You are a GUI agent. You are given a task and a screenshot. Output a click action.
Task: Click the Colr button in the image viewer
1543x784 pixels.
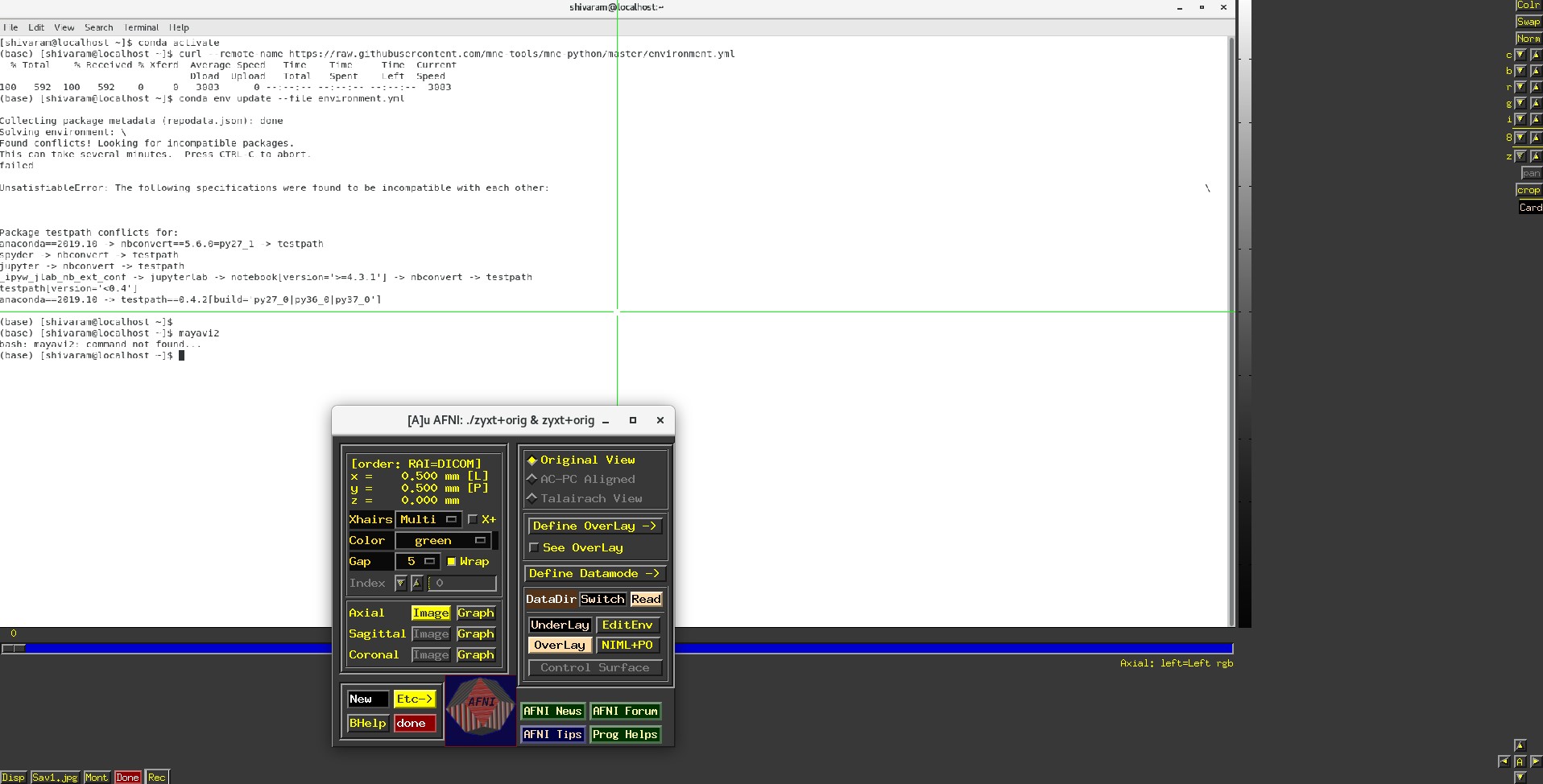[1529, 5]
